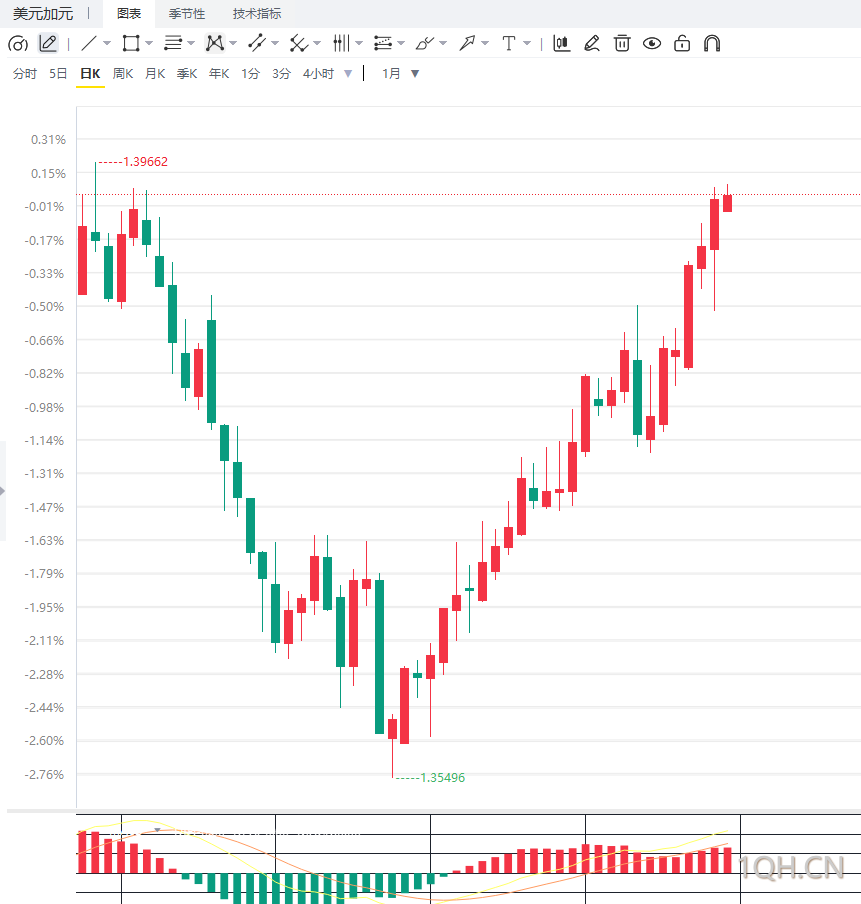
Task: Delete drawings with the trash icon
Action: [622, 43]
